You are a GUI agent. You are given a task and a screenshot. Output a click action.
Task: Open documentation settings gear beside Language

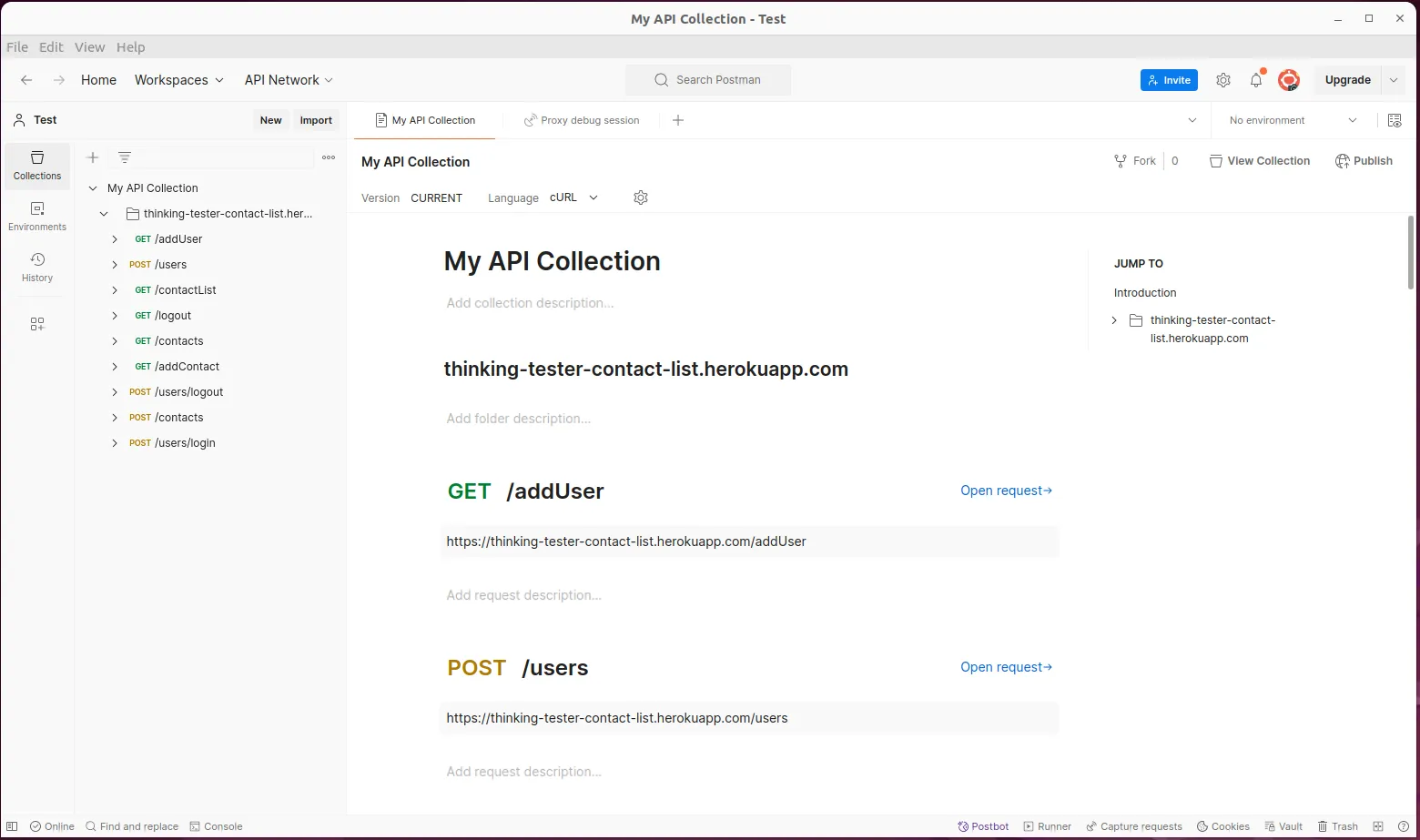pyautogui.click(x=641, y=197)
